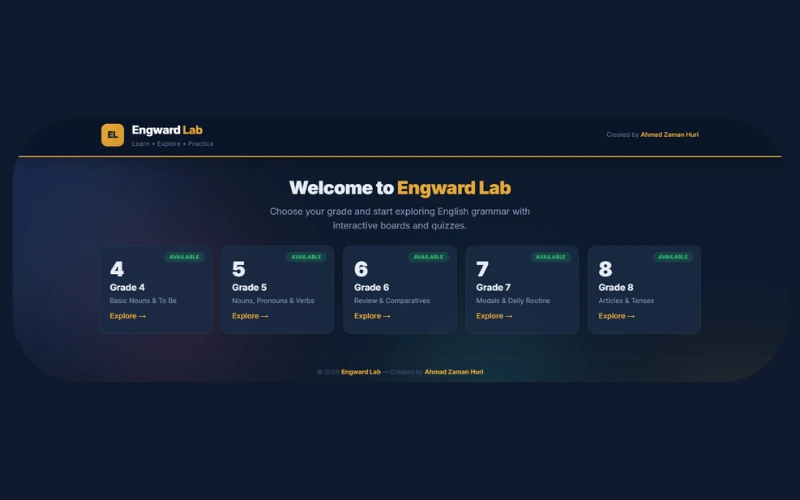Open the Grade 4 card

point(156,290)
